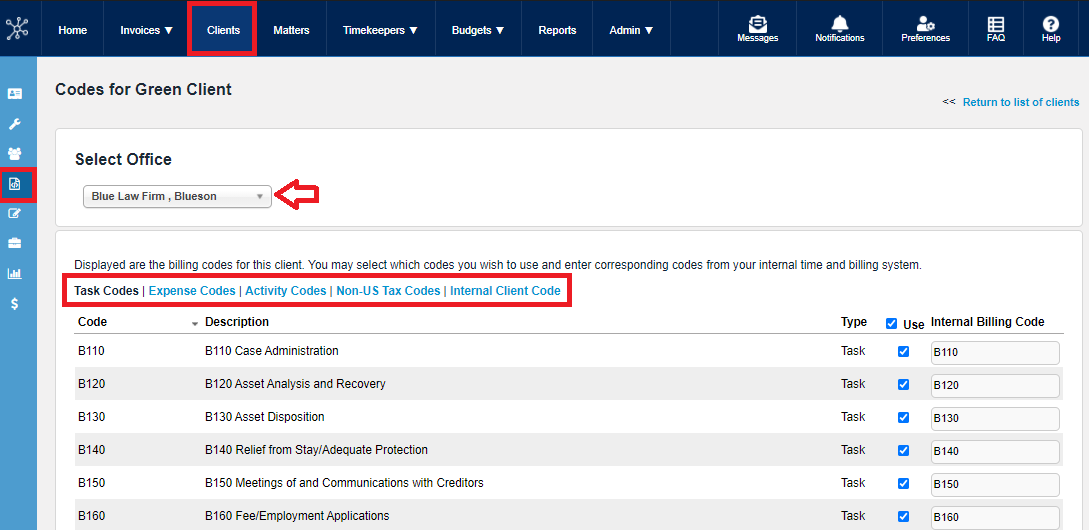The height and width of the screenshot is (531, 1089).
Task: Uncheck Use for B150 Meetings of Creditors
Action: tap(904, 483)
